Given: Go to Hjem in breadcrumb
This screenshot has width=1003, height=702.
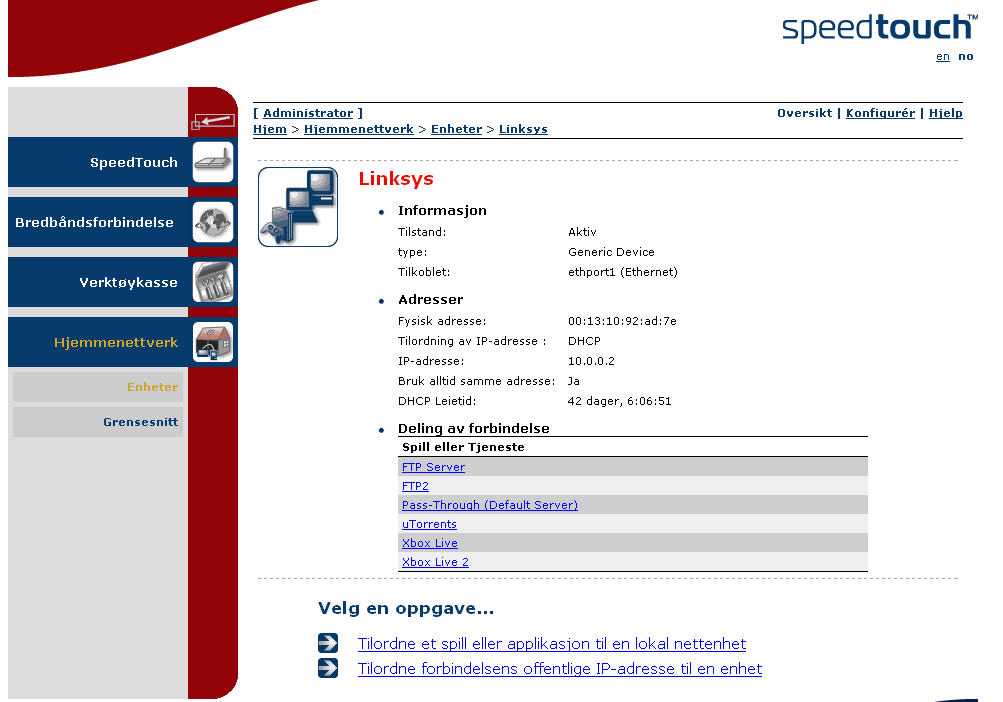Looking at the screenshot, I should [x=269, y=129].
